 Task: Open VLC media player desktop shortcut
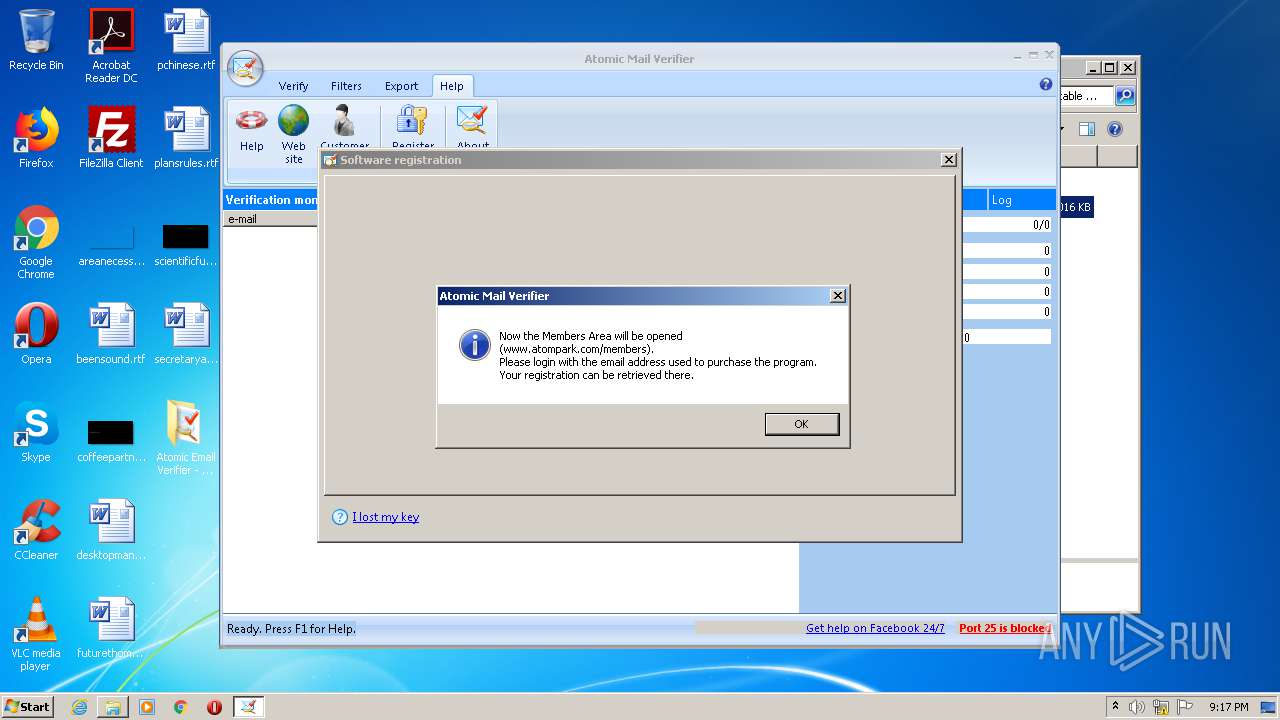[36, 633]
